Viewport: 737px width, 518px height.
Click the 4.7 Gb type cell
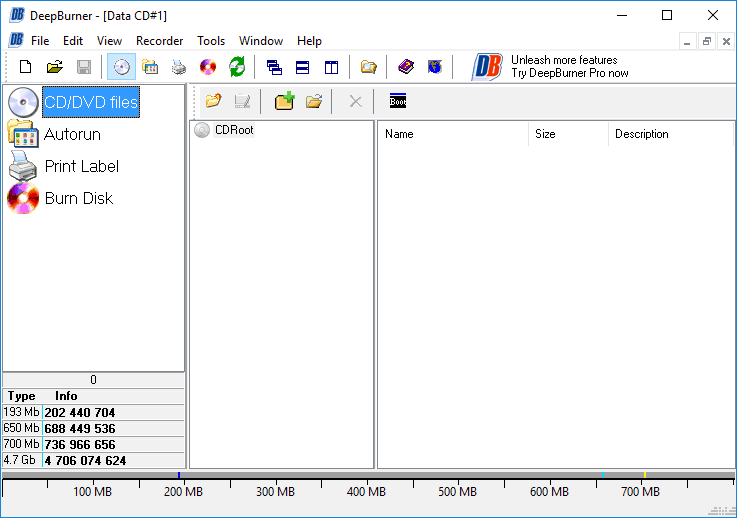(x=22, y=460)
